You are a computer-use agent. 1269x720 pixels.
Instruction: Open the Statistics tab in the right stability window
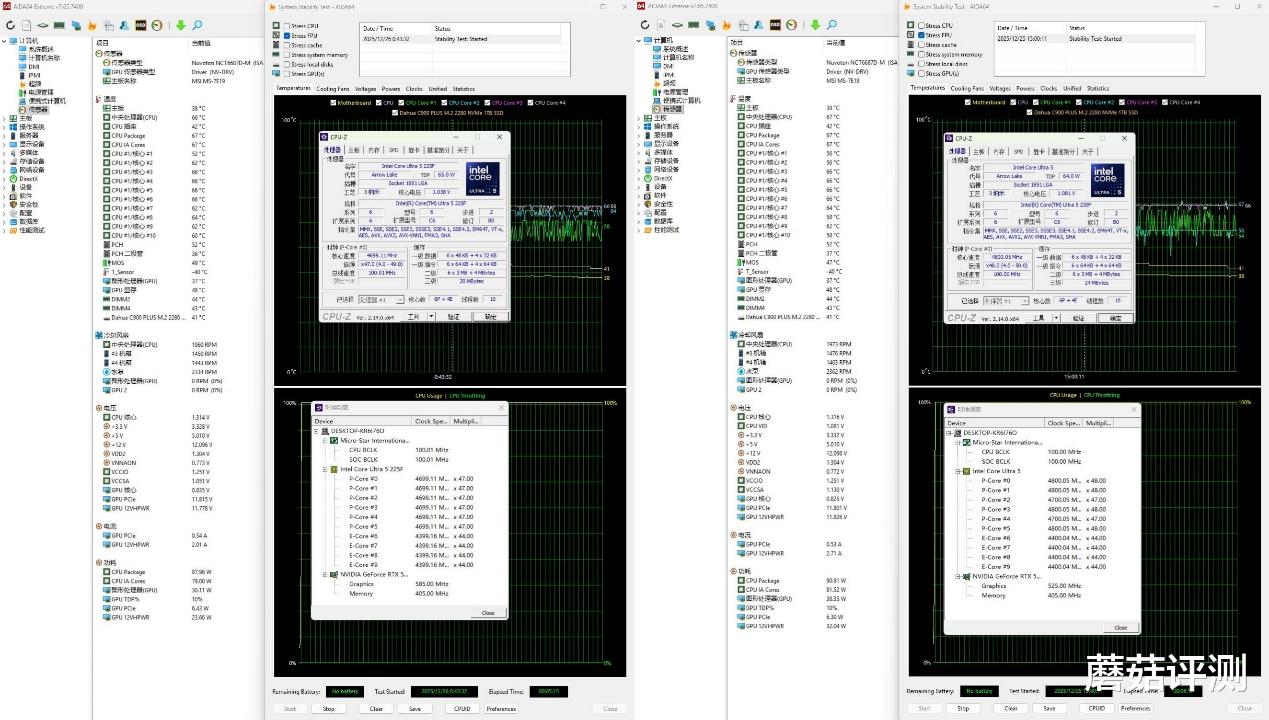click(1098, 88)
